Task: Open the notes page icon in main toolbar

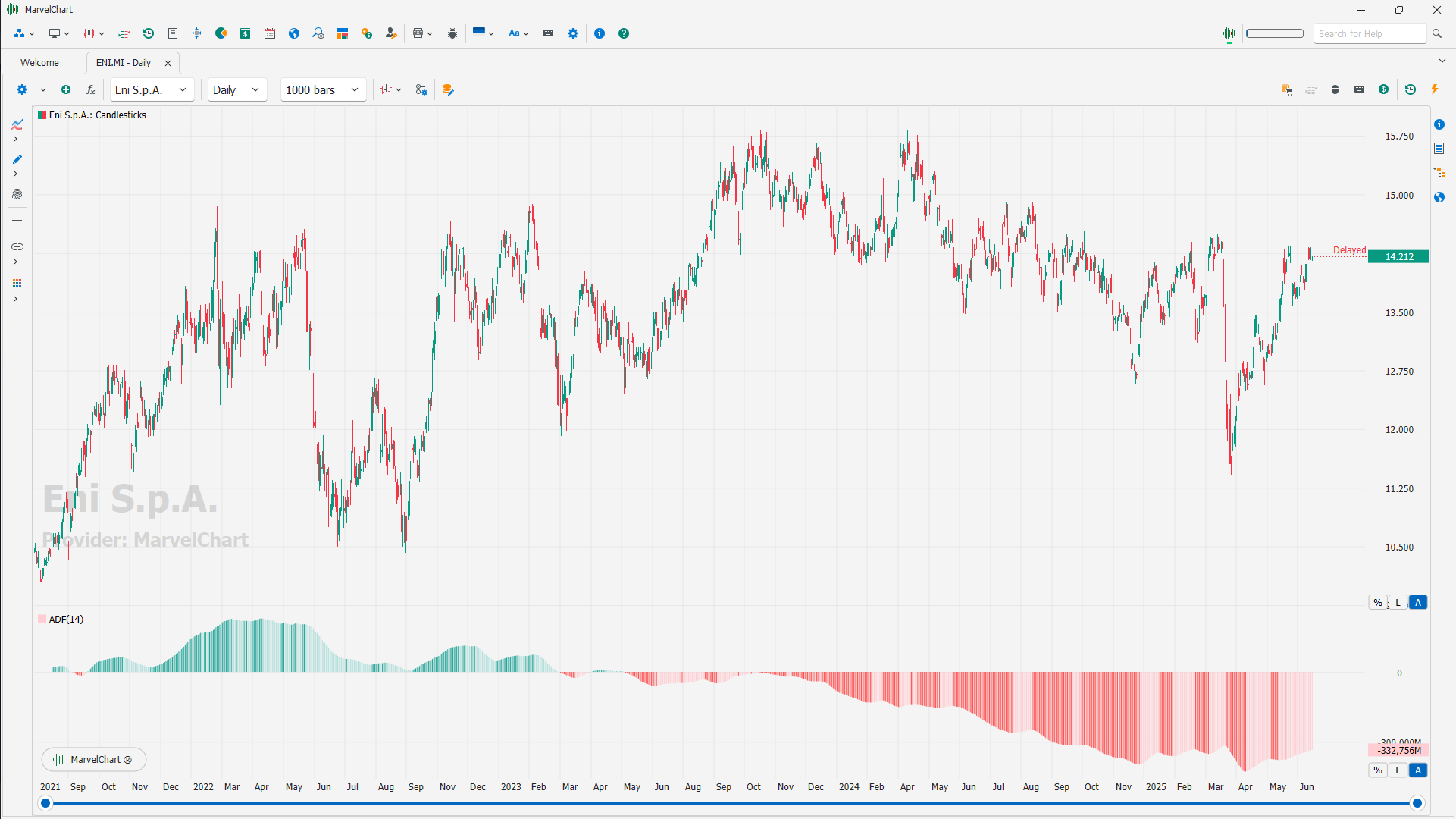Action: (173, 33)
